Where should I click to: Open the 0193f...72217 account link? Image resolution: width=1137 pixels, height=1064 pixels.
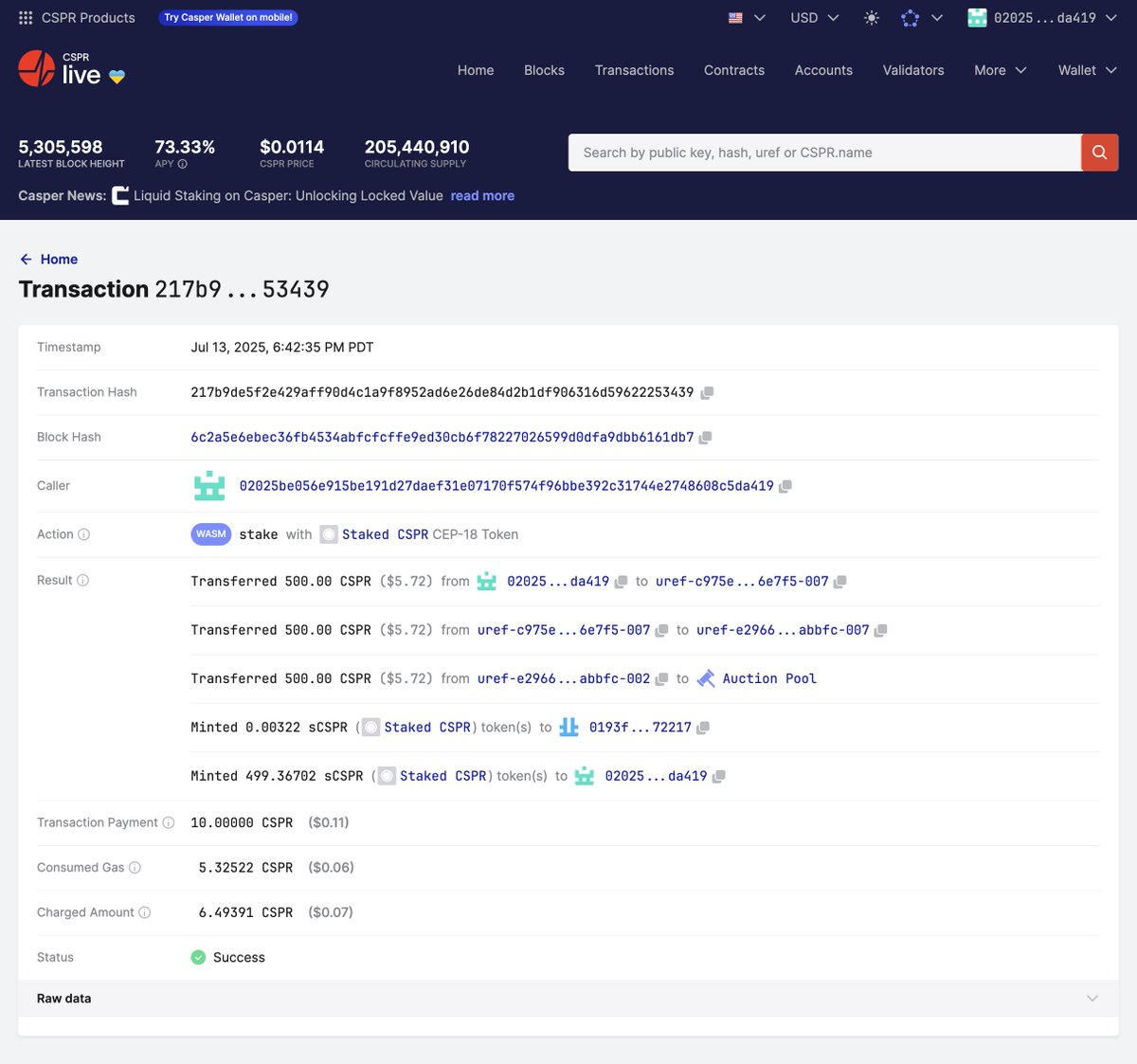coord(641,728)
